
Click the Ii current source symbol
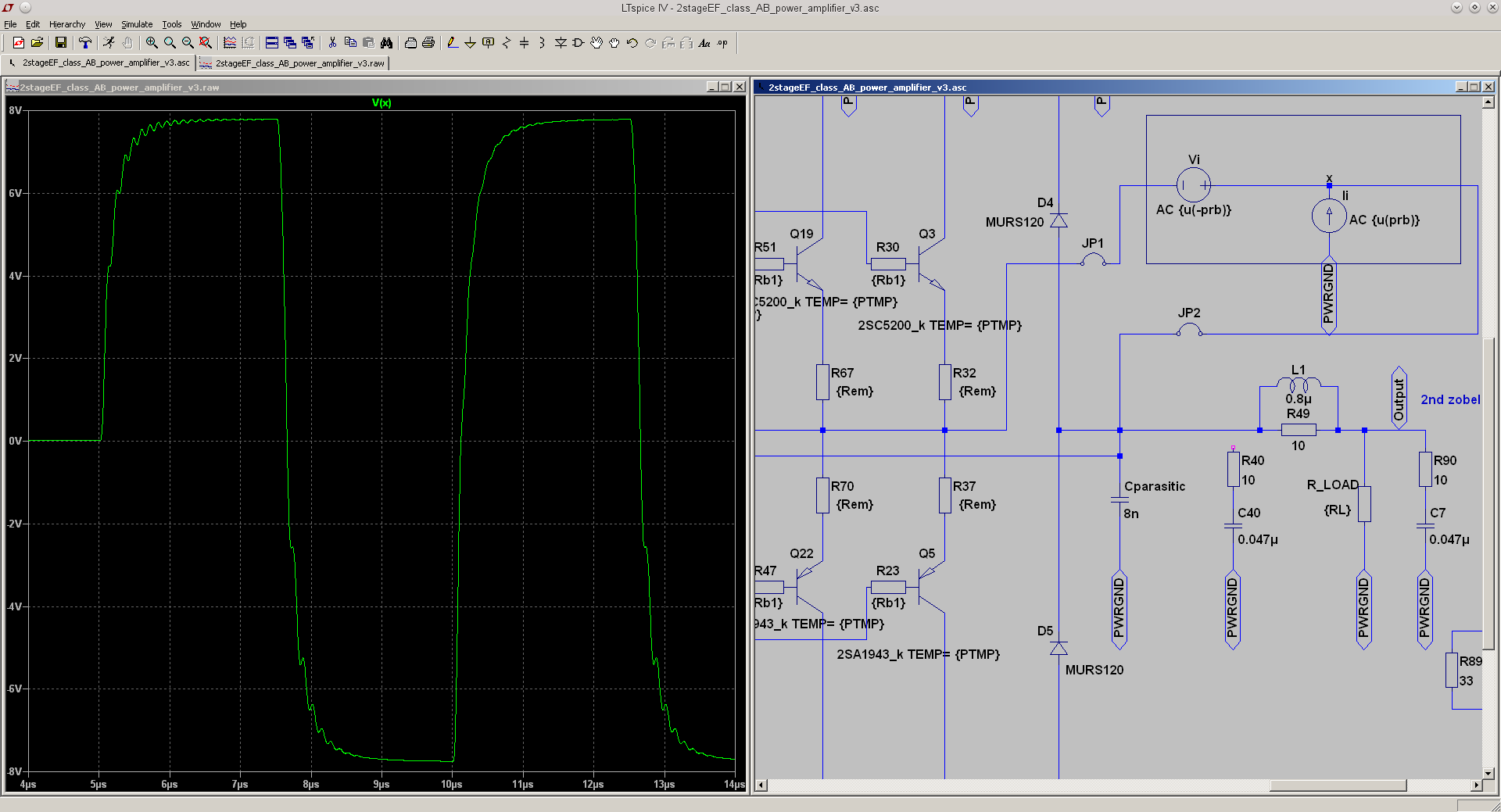coord(1329,216)
